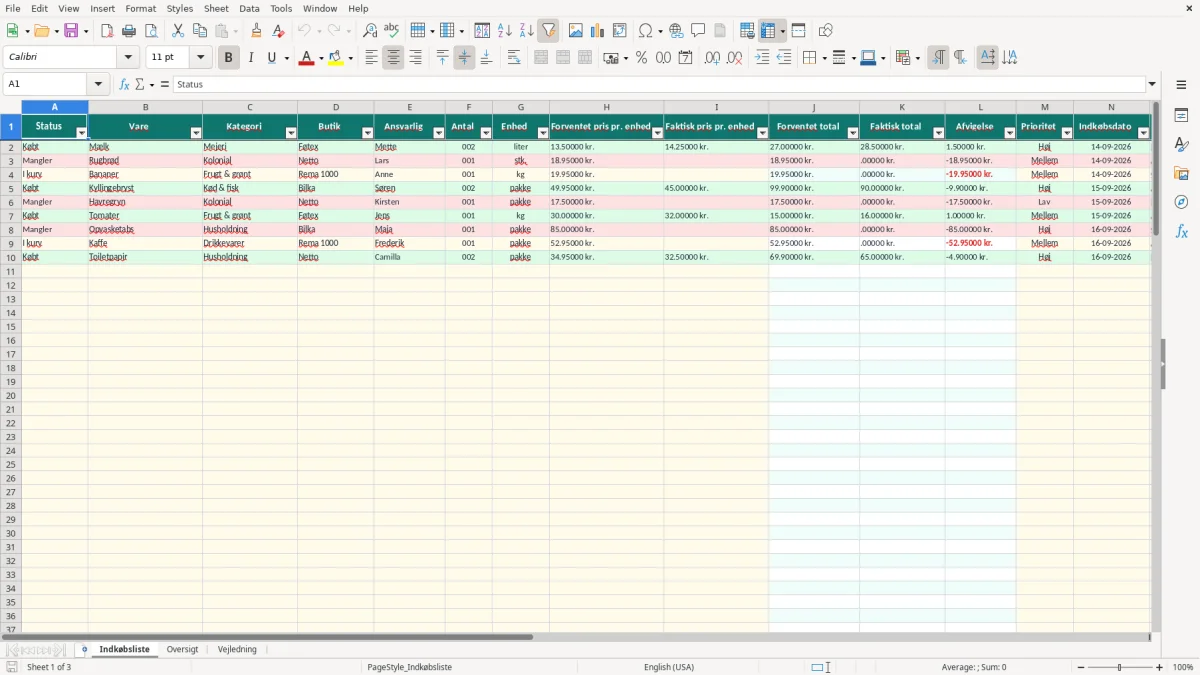
Task: Apply yellow background color
Action: tap(335, 58)
